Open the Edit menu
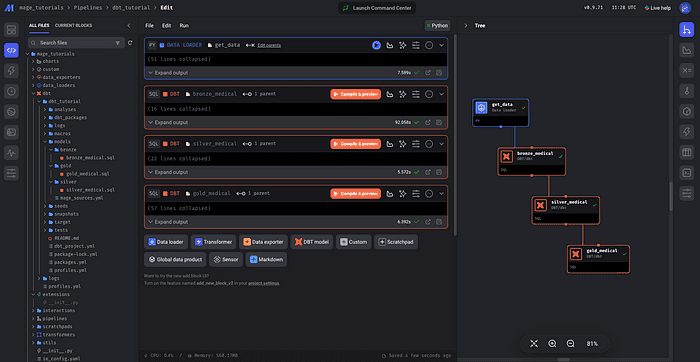 pyautogui.click(x=167, y=26)
